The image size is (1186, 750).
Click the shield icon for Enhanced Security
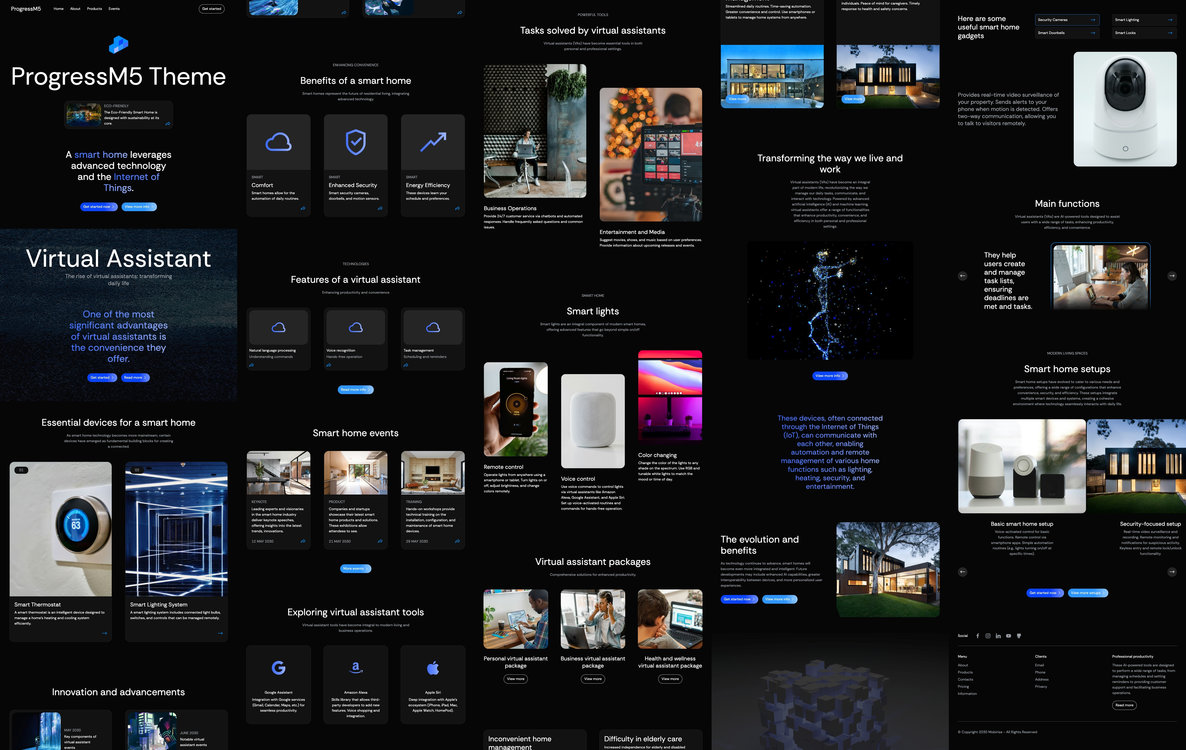(x=356, y=143)
